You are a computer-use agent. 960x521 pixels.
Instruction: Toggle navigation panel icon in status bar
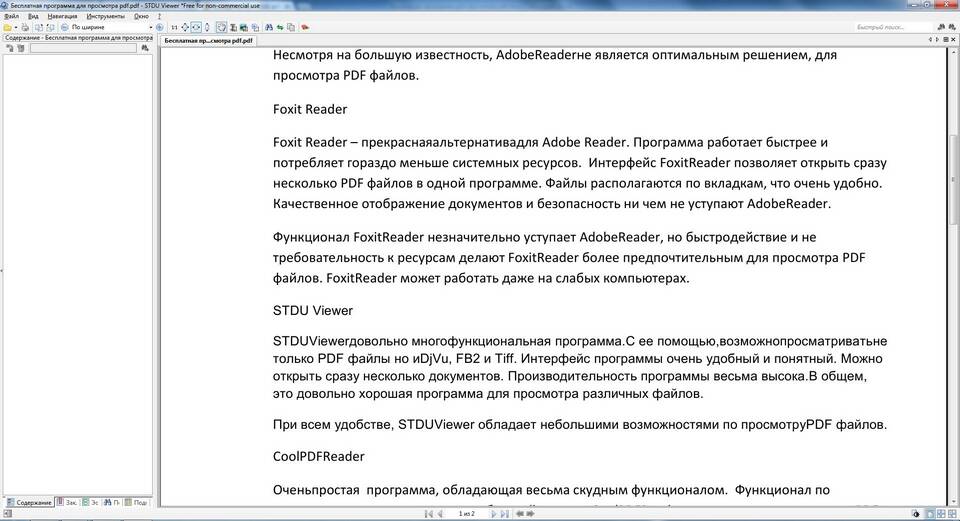(6, 514)
